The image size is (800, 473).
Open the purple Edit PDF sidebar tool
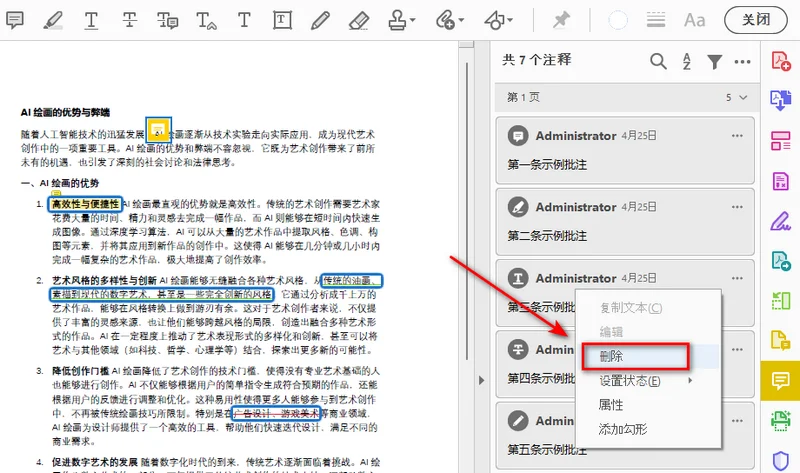(x=780, y=181)
